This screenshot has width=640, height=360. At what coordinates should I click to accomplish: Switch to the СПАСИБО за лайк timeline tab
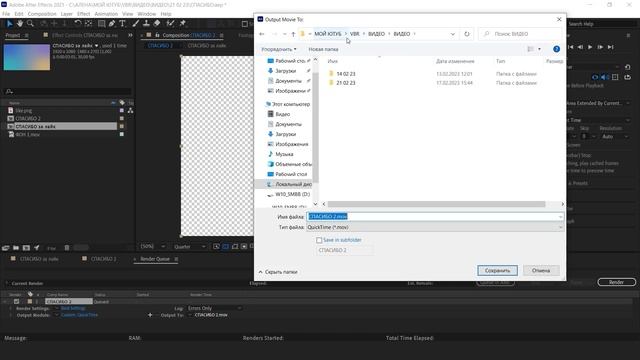(39, 259)
